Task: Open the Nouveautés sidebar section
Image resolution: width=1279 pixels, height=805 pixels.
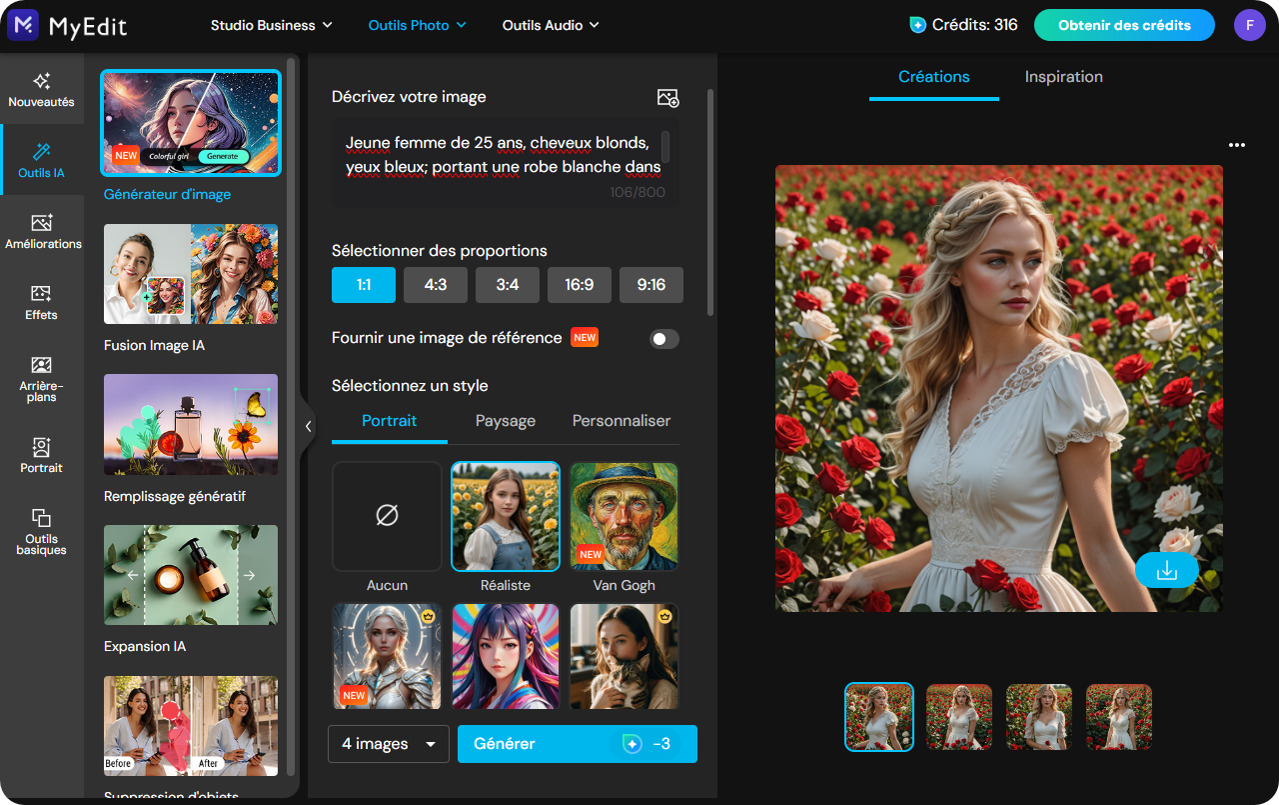Action: [42, 89]
